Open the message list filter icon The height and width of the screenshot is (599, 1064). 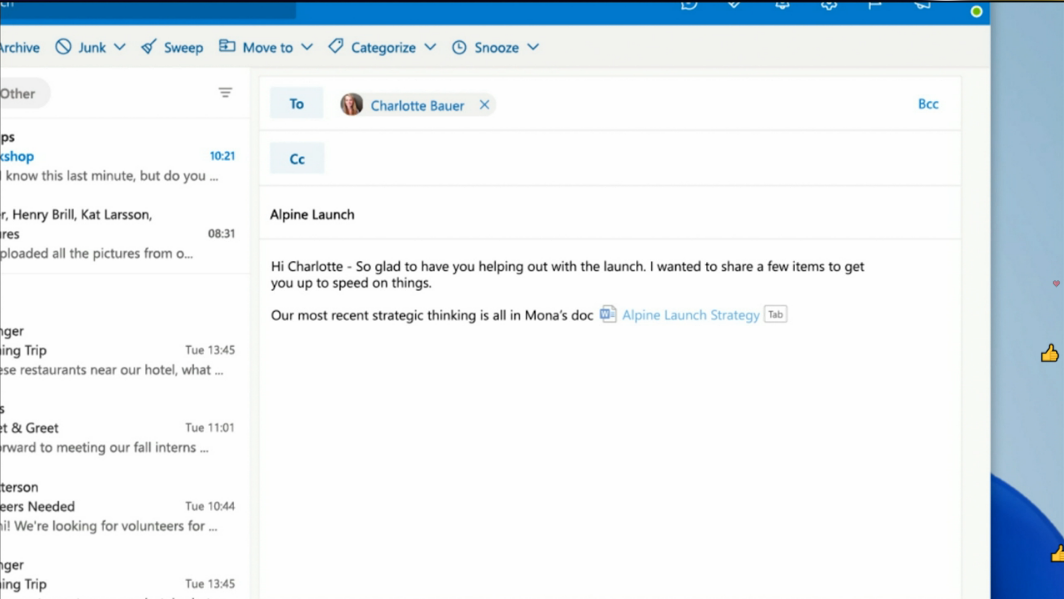coord(225,93)
